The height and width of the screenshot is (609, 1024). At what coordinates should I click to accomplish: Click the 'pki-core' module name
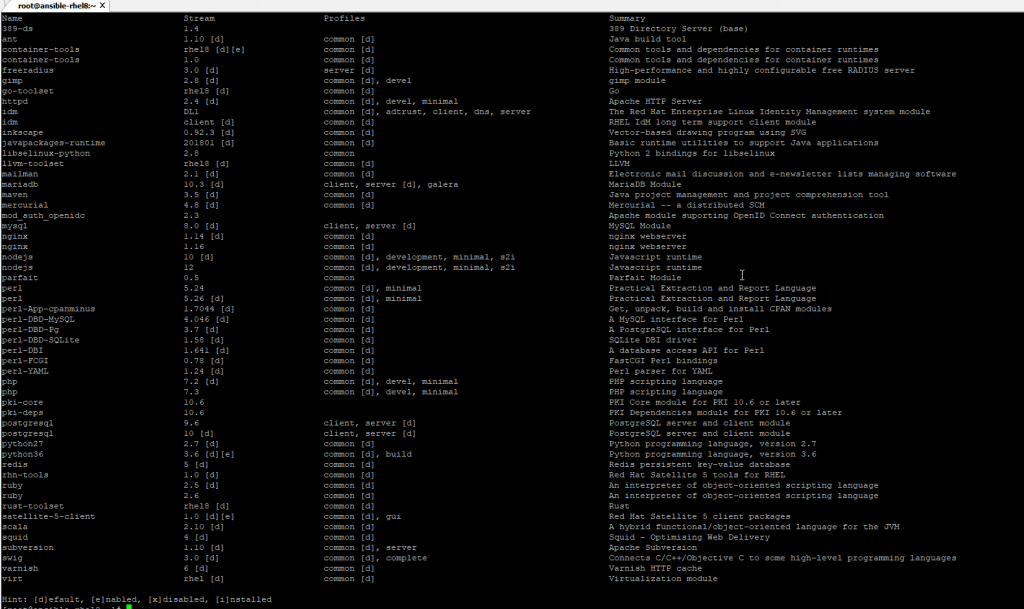pos(23,403)
